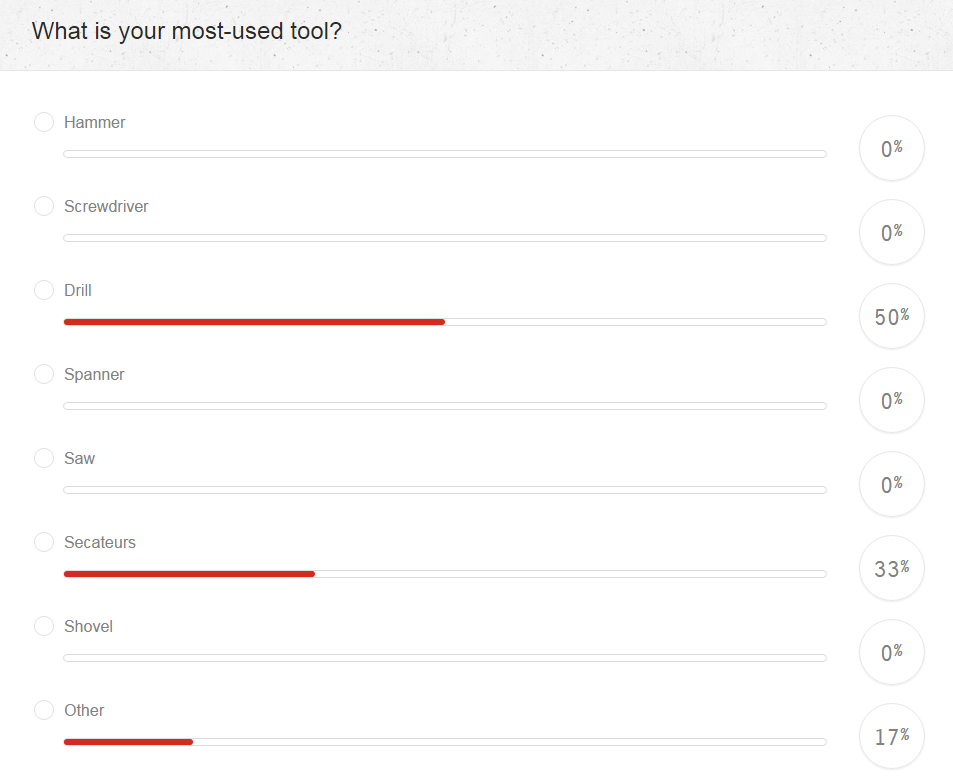Click the Spanner label text
The height and width of the screenshot is (783, 953).
tap(94, 374)
